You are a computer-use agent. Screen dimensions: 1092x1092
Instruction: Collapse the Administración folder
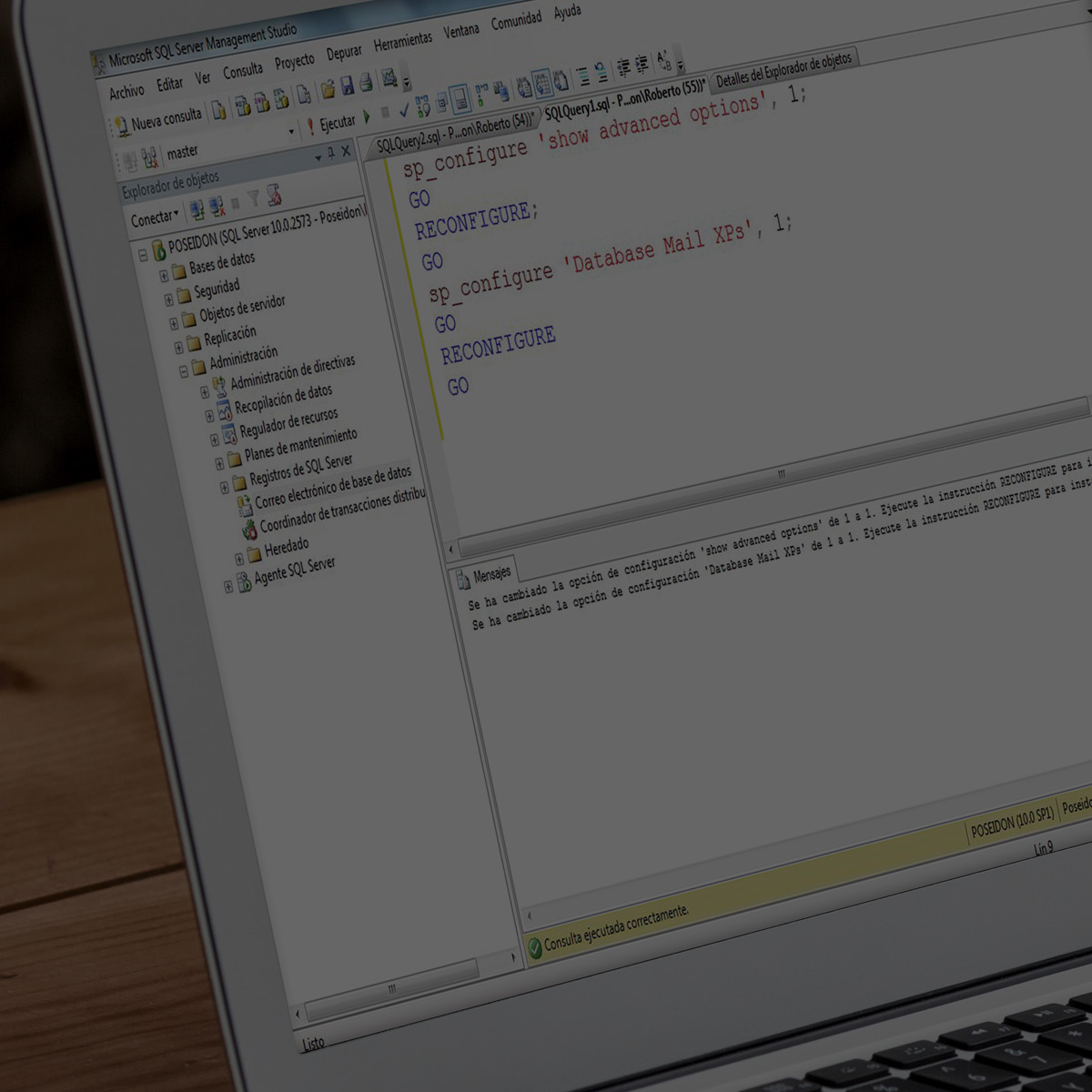184,370
